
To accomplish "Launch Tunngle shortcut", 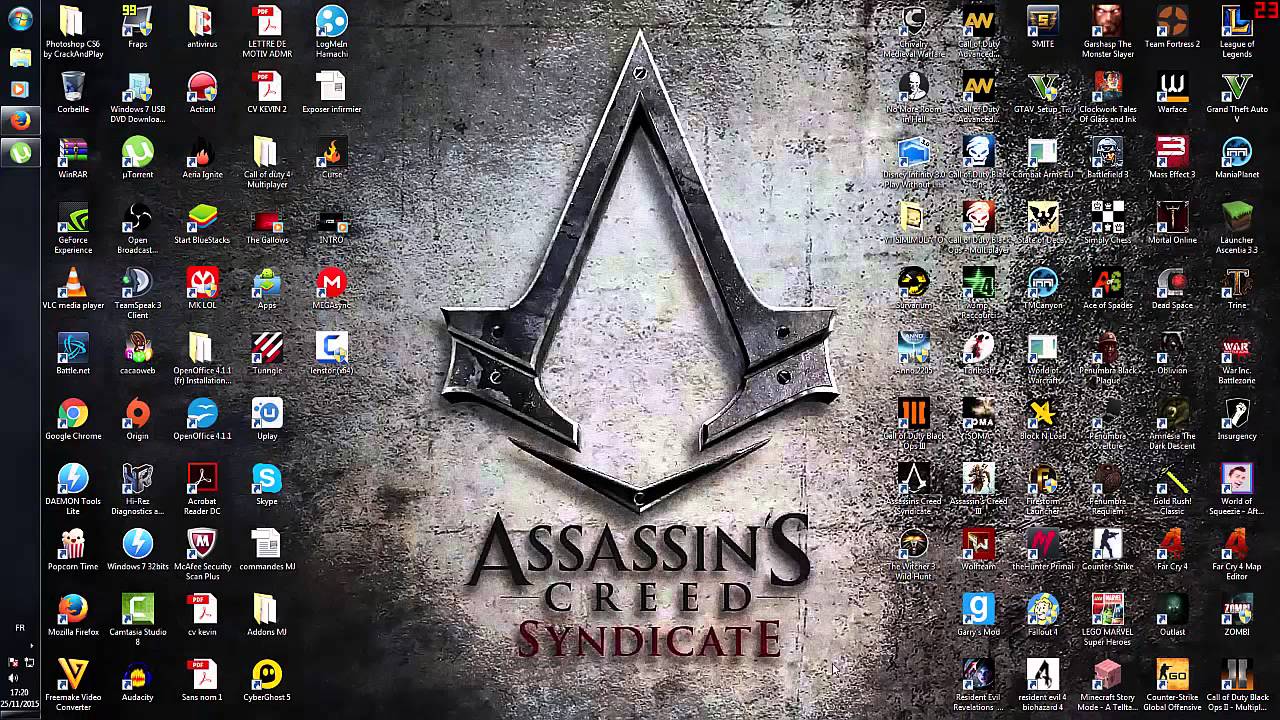I will tap(267, 354).
